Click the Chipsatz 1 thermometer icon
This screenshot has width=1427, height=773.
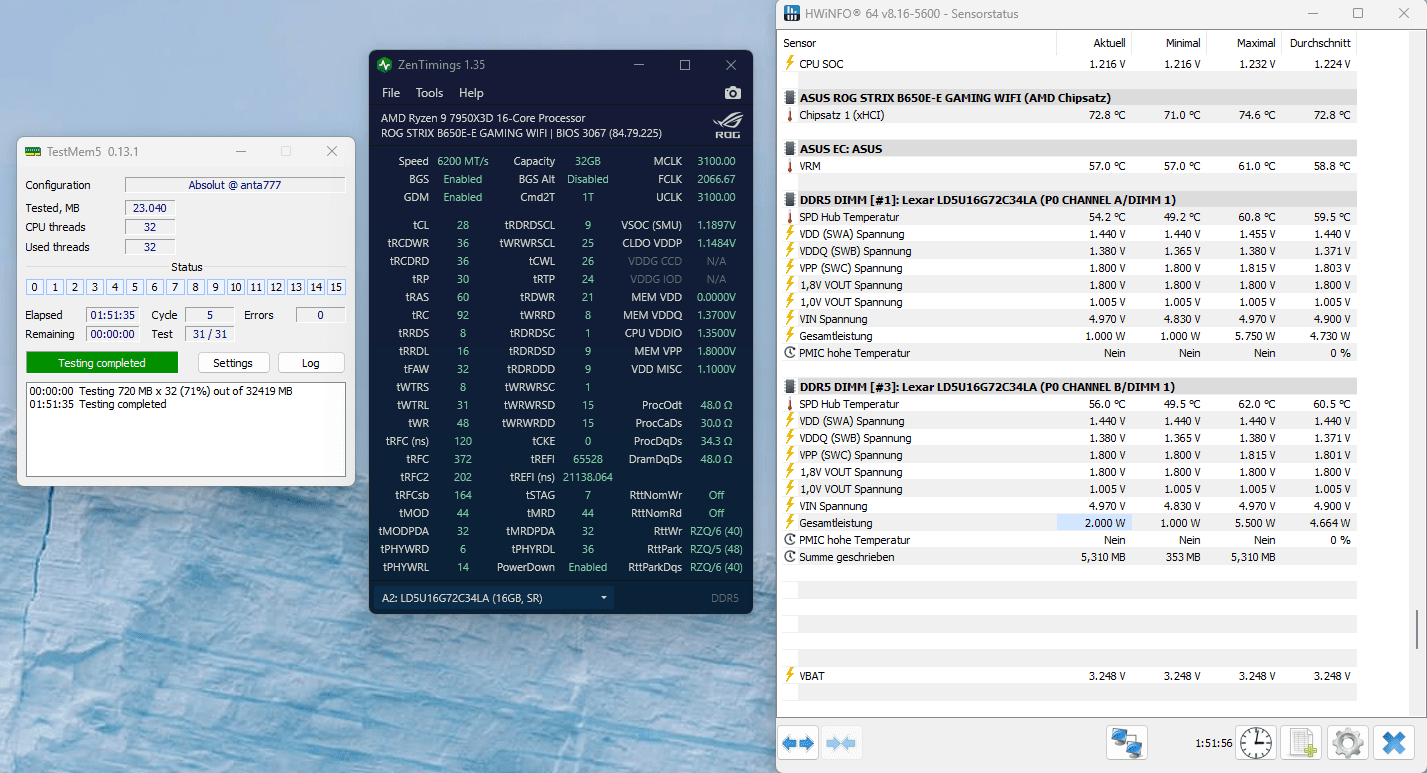[790, 115]
